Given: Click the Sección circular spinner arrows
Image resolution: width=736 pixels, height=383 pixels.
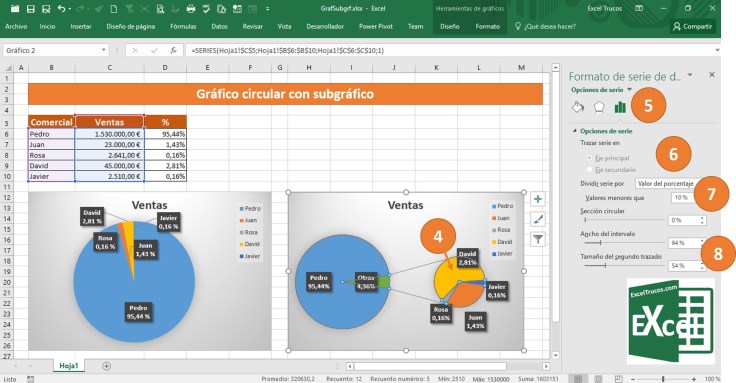Looking at the screenshot, I should (x=702, y=220).
